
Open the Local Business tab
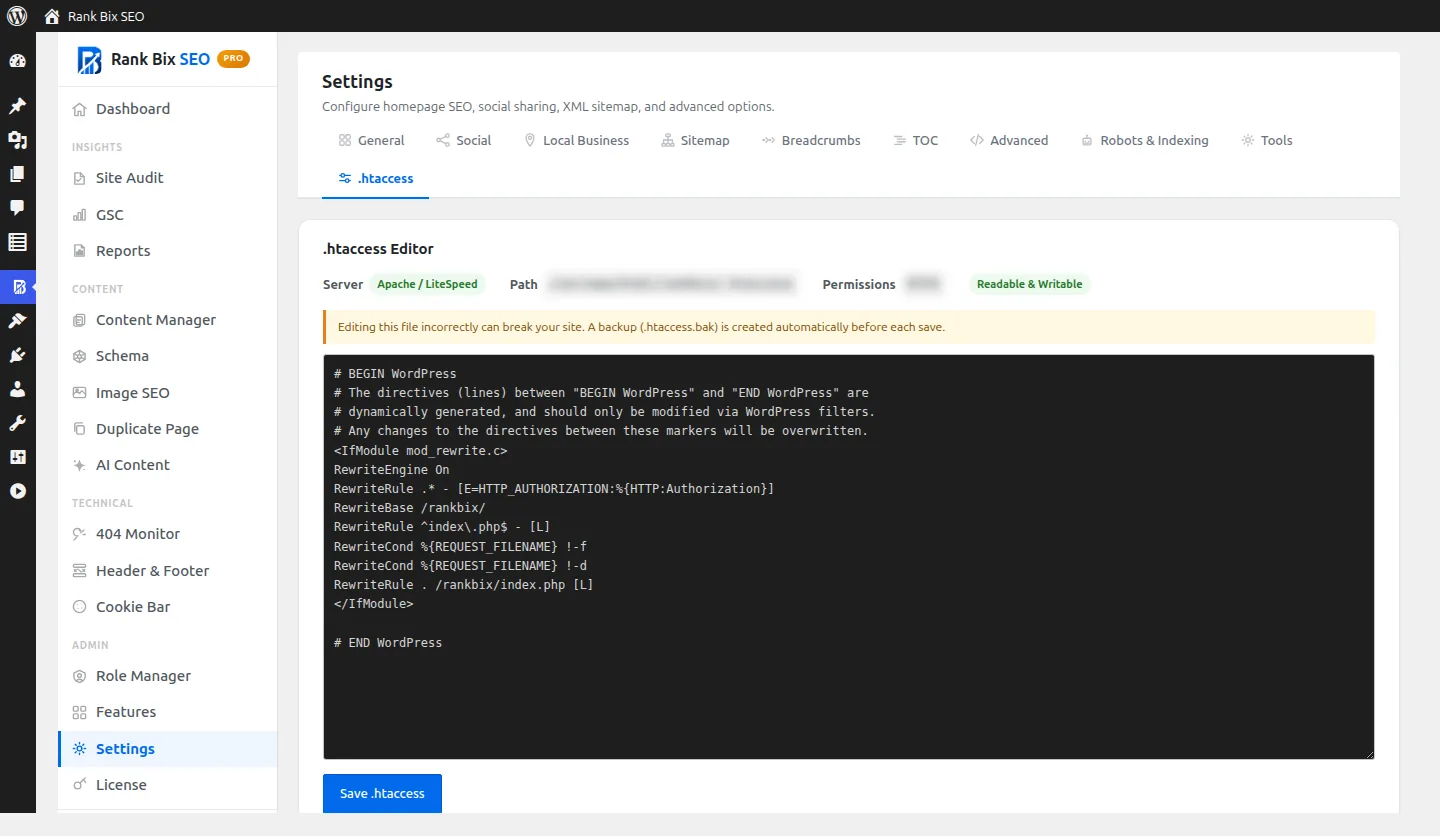coord(577,141)
